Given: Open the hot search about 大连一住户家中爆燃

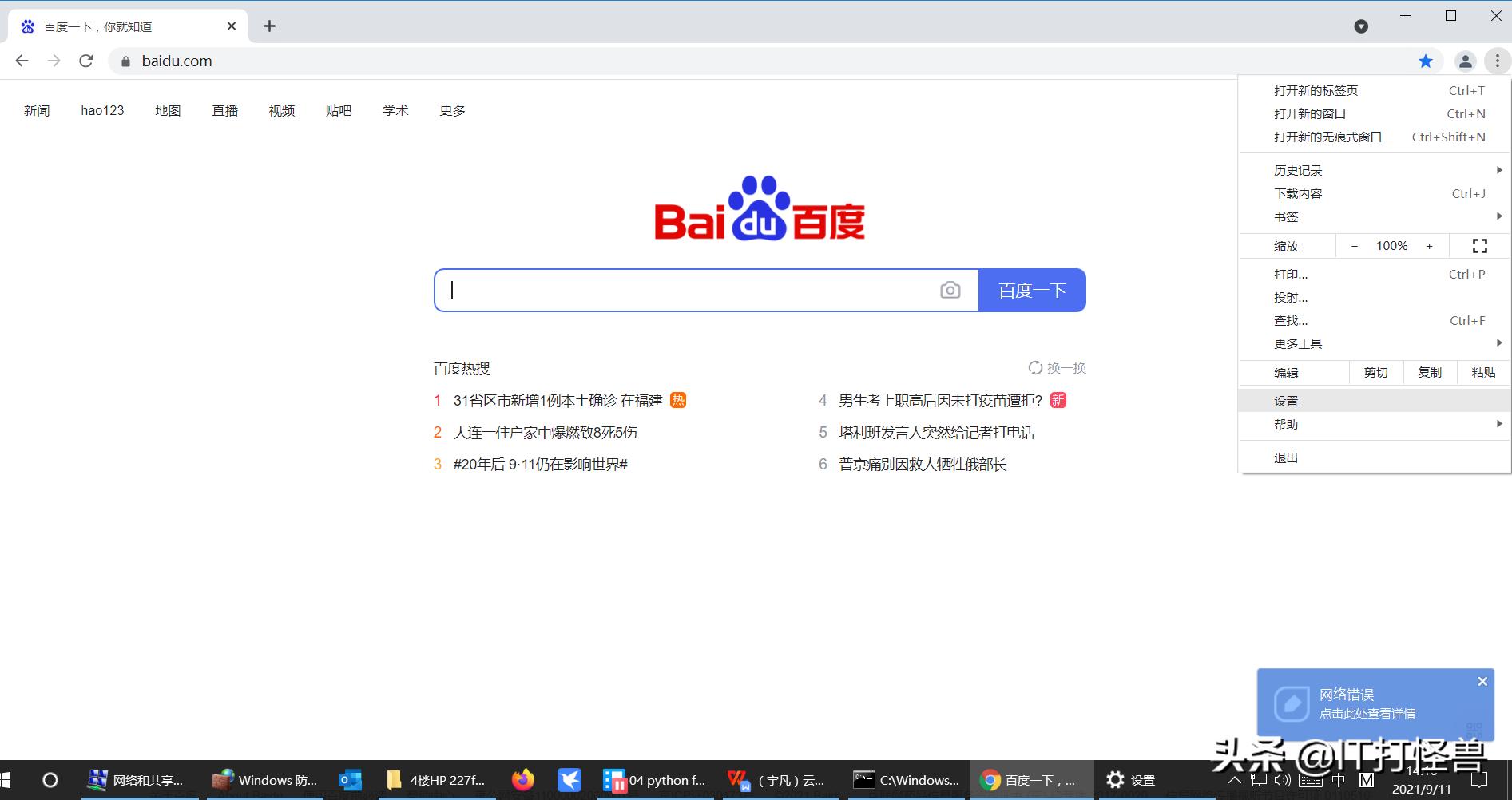Looking at the screenshot, I should (544, 432).
